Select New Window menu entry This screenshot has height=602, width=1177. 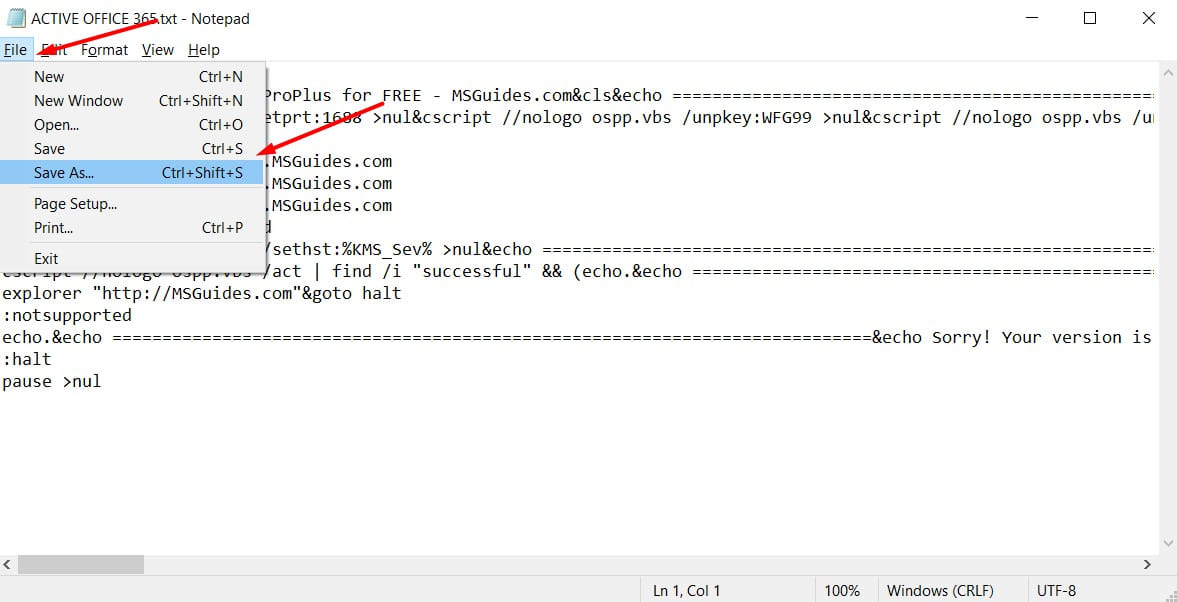click(133, 101)
